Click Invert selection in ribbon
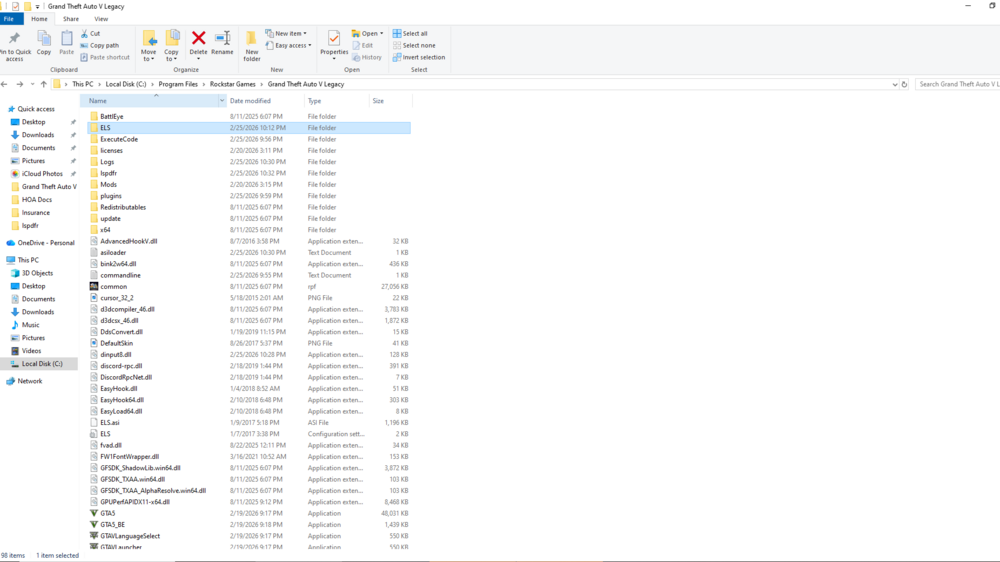This screenshot has width=1000, height=562. pyautogui.click(x=418, y=57)
